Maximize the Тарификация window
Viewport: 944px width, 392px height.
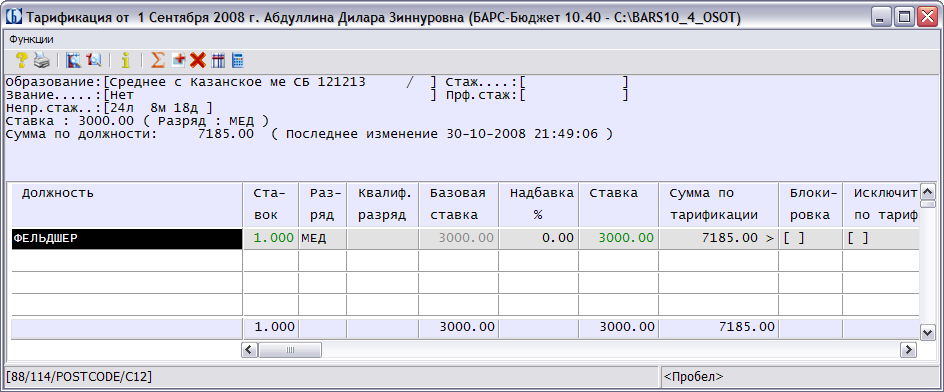tap(904, 17)
